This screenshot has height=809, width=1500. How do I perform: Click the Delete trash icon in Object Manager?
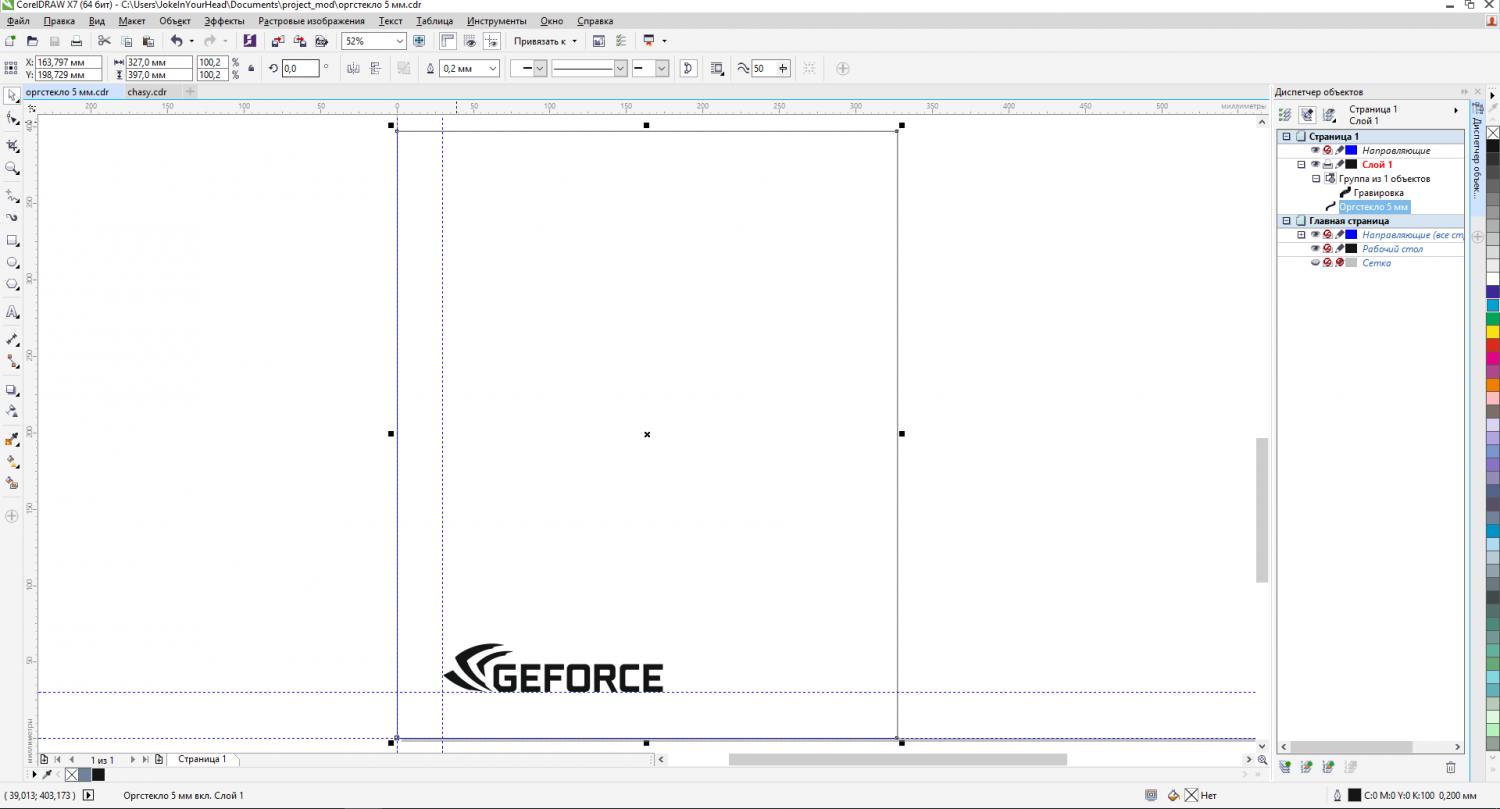(x=1451, y=767)
